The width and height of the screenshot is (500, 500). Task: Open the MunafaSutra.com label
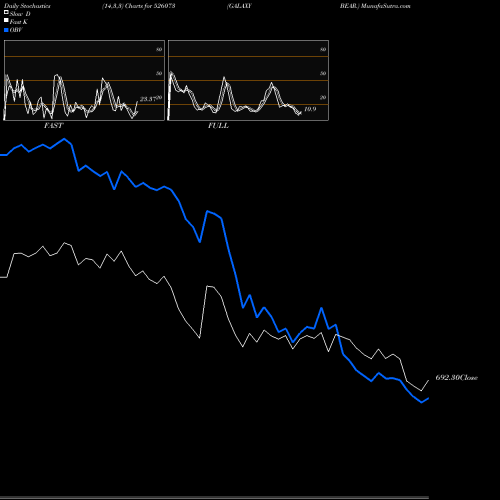[x=385, y=6]
